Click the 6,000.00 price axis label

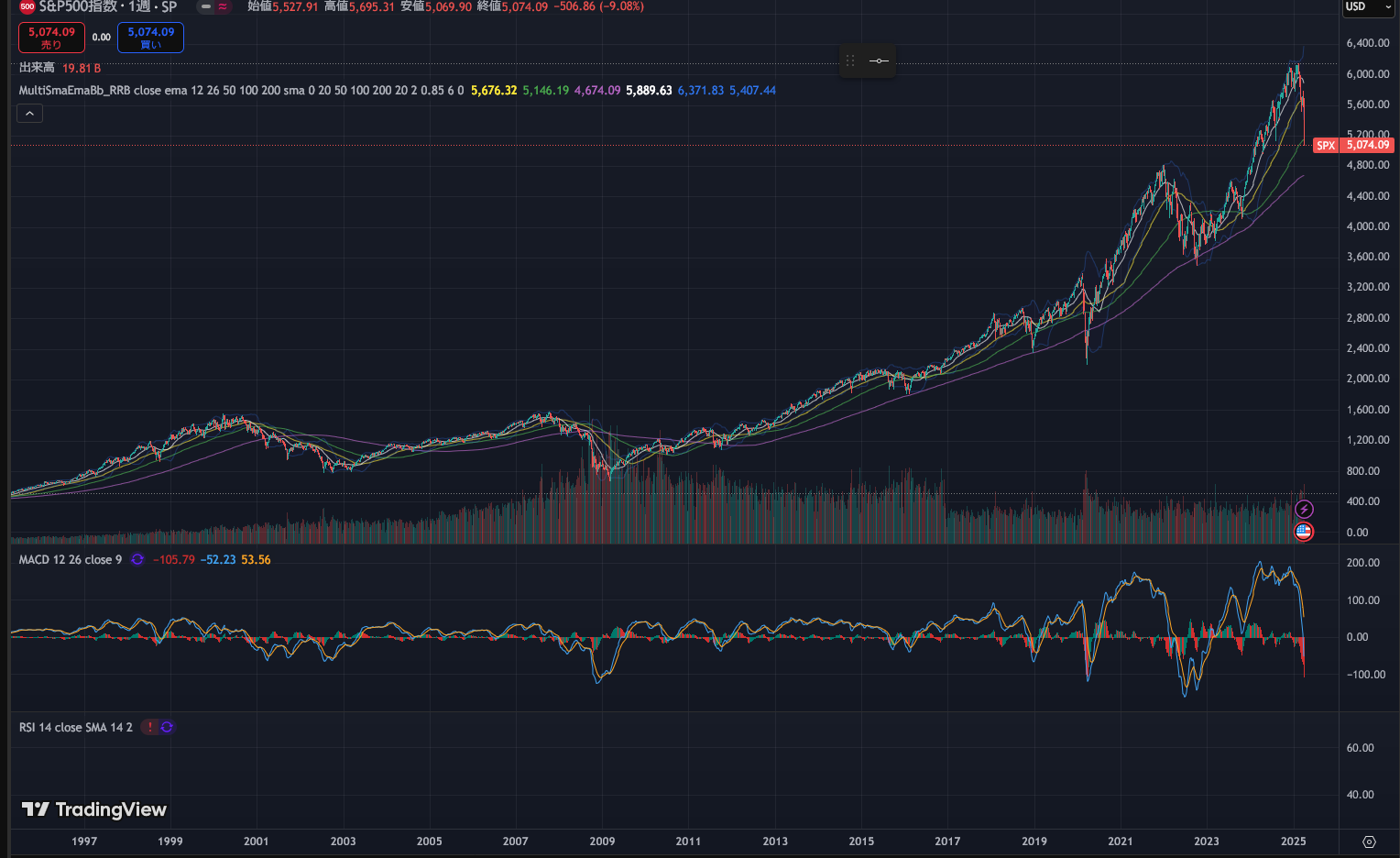point(1368,74)
